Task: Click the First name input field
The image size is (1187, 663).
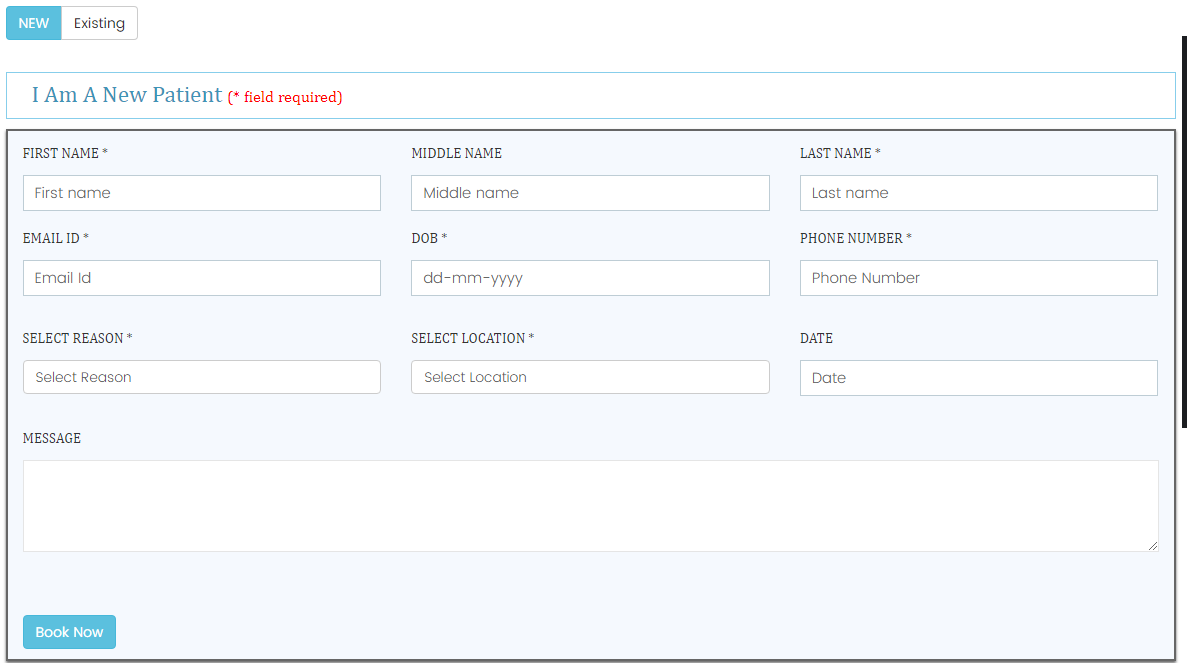Action: pyautogui.click(x=201, y=193)
